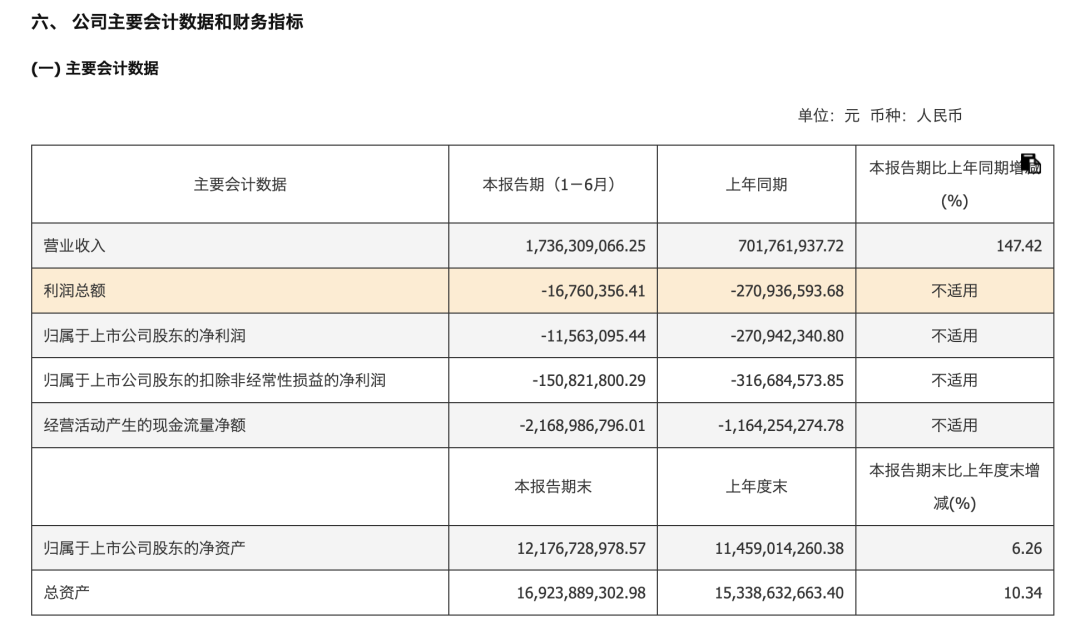The image size is (1080, 644).
Task: Click 不适用 in the 现金流量净额 row
Action: 955,425
